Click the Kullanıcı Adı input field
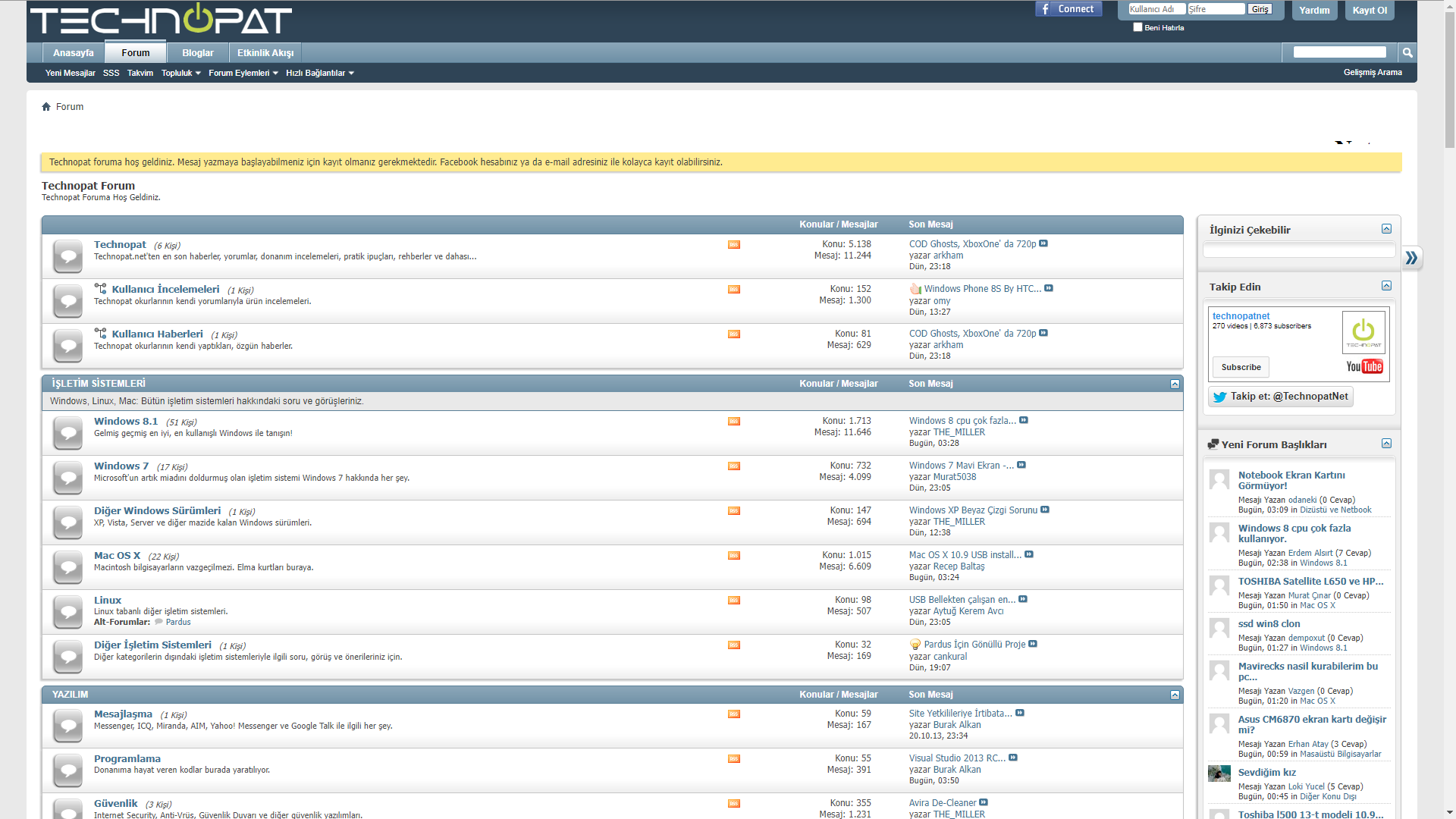The width and height of the screenshot is (1456, 819). pyautogui.click(x=1156, y=9)
